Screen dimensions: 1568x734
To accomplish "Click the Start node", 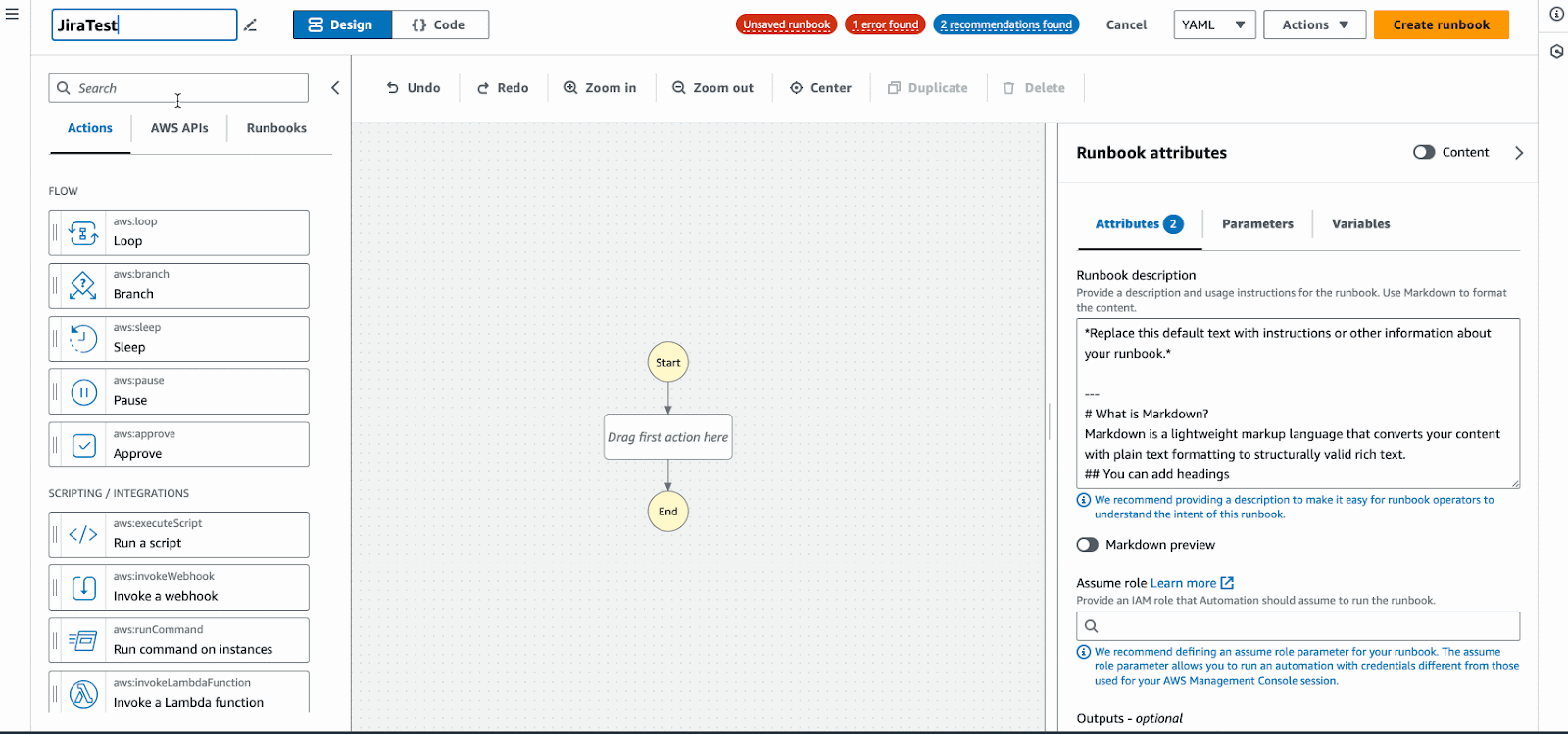I will pos(668,363).
